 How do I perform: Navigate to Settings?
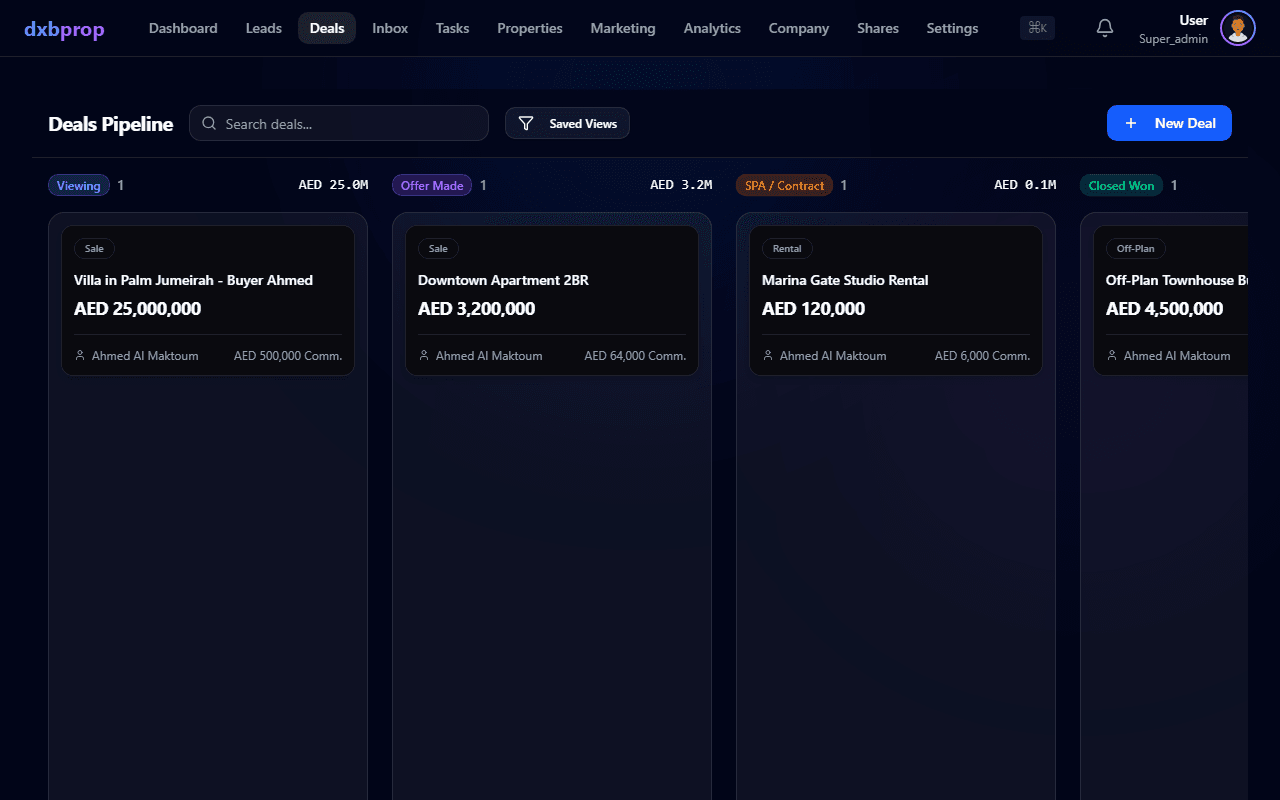952,28
